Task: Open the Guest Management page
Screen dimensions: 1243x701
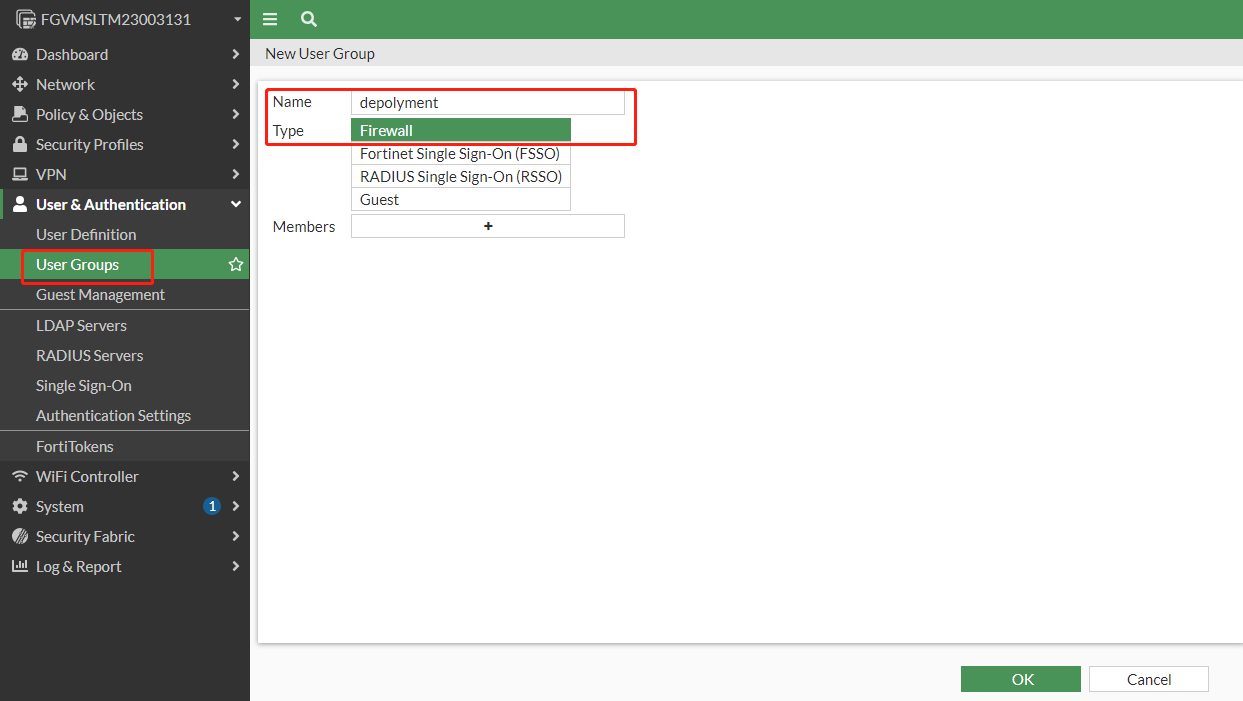Action: 99,294
